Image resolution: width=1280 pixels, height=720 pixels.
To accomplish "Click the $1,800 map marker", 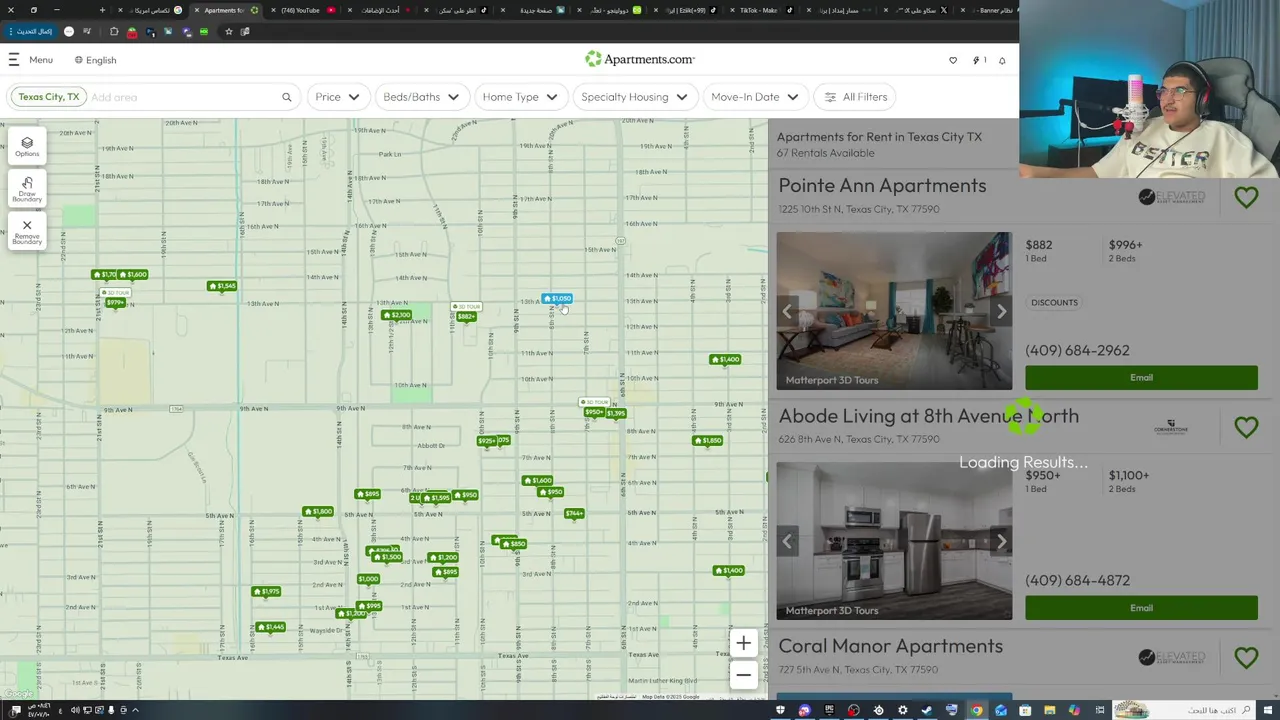I will point(318,512).
